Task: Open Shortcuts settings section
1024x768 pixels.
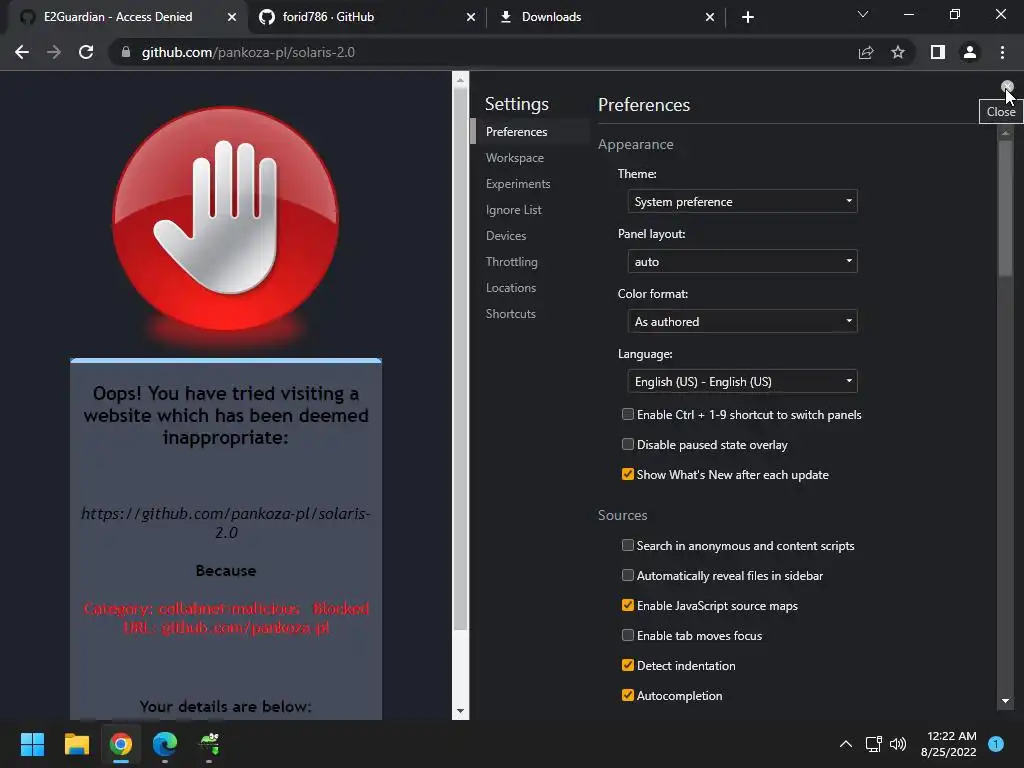Action: pos(511,314)
